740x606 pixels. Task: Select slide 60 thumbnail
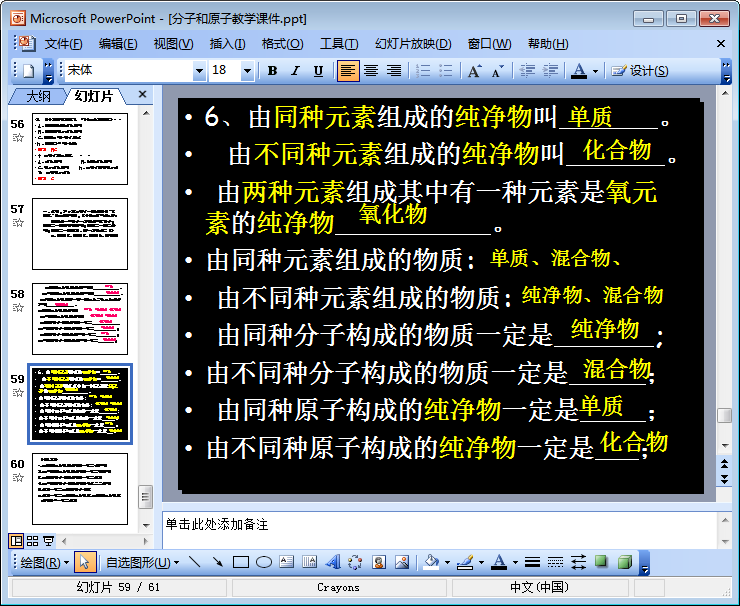(x=80, y=488)
